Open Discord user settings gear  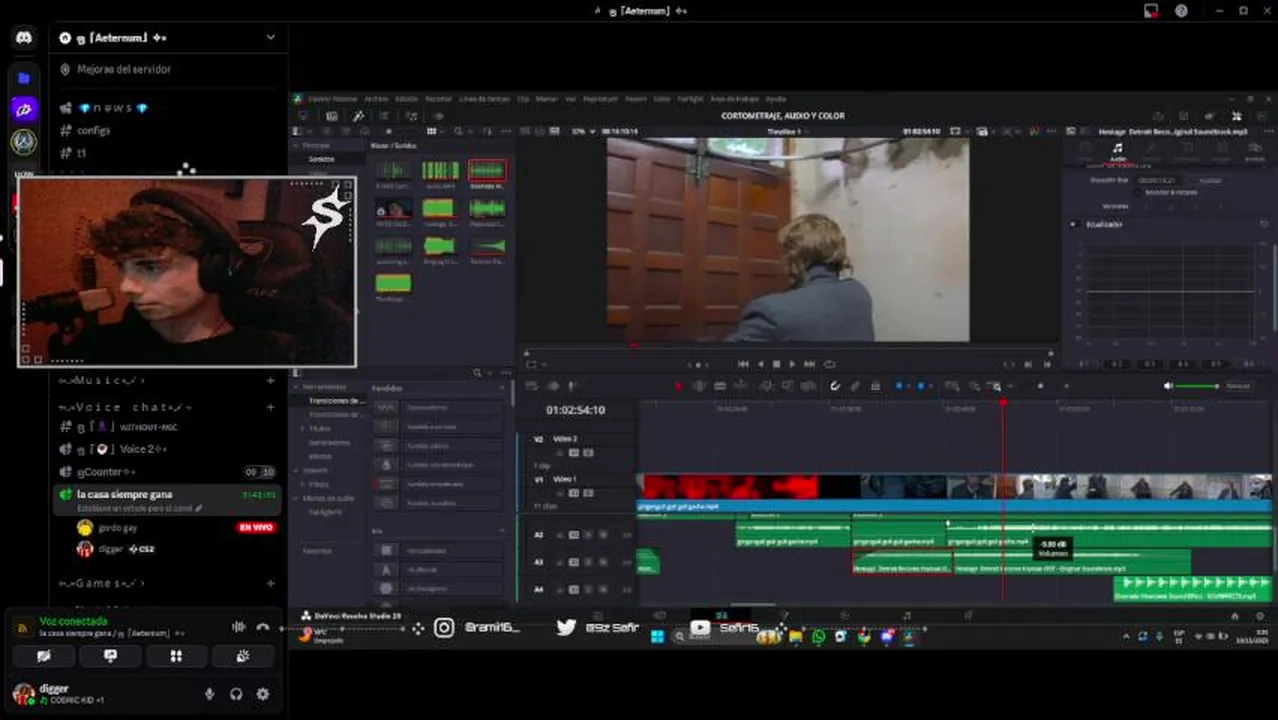tap(263, 694)
